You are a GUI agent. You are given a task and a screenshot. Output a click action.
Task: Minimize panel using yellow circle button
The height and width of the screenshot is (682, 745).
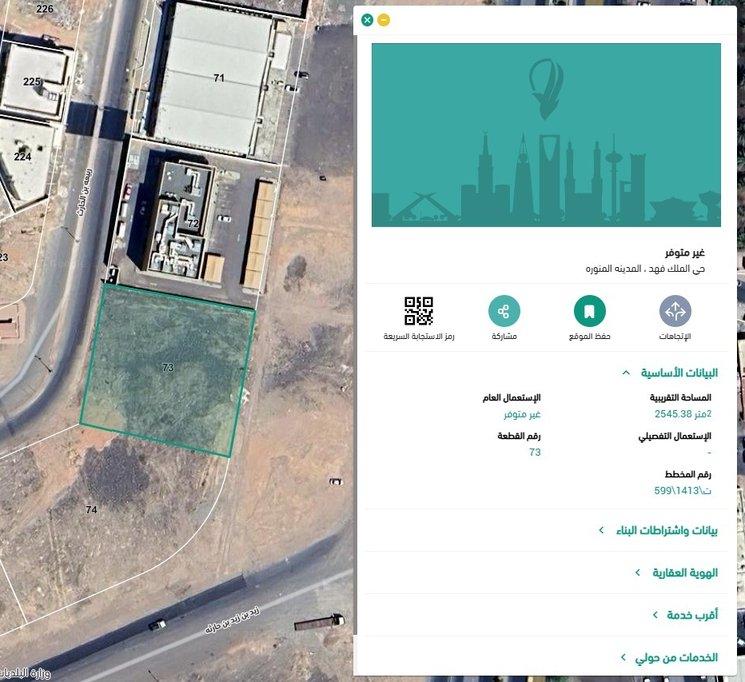click(384, 20)
